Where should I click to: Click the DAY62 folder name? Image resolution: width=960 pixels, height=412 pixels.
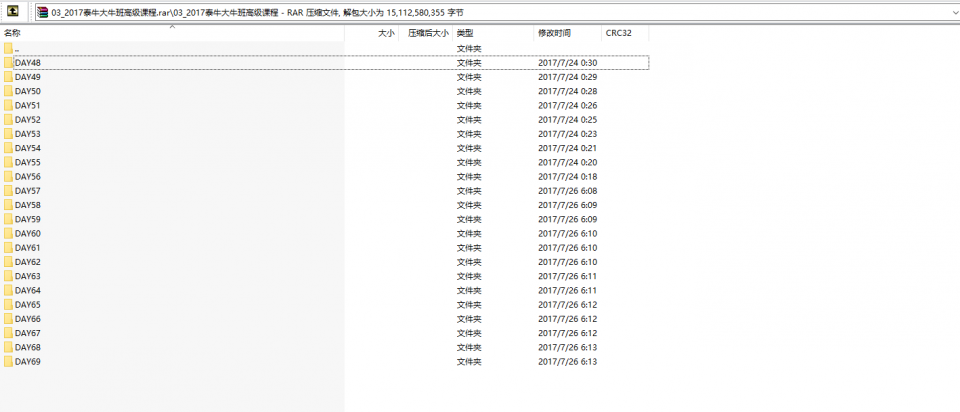tap(28, 262)
